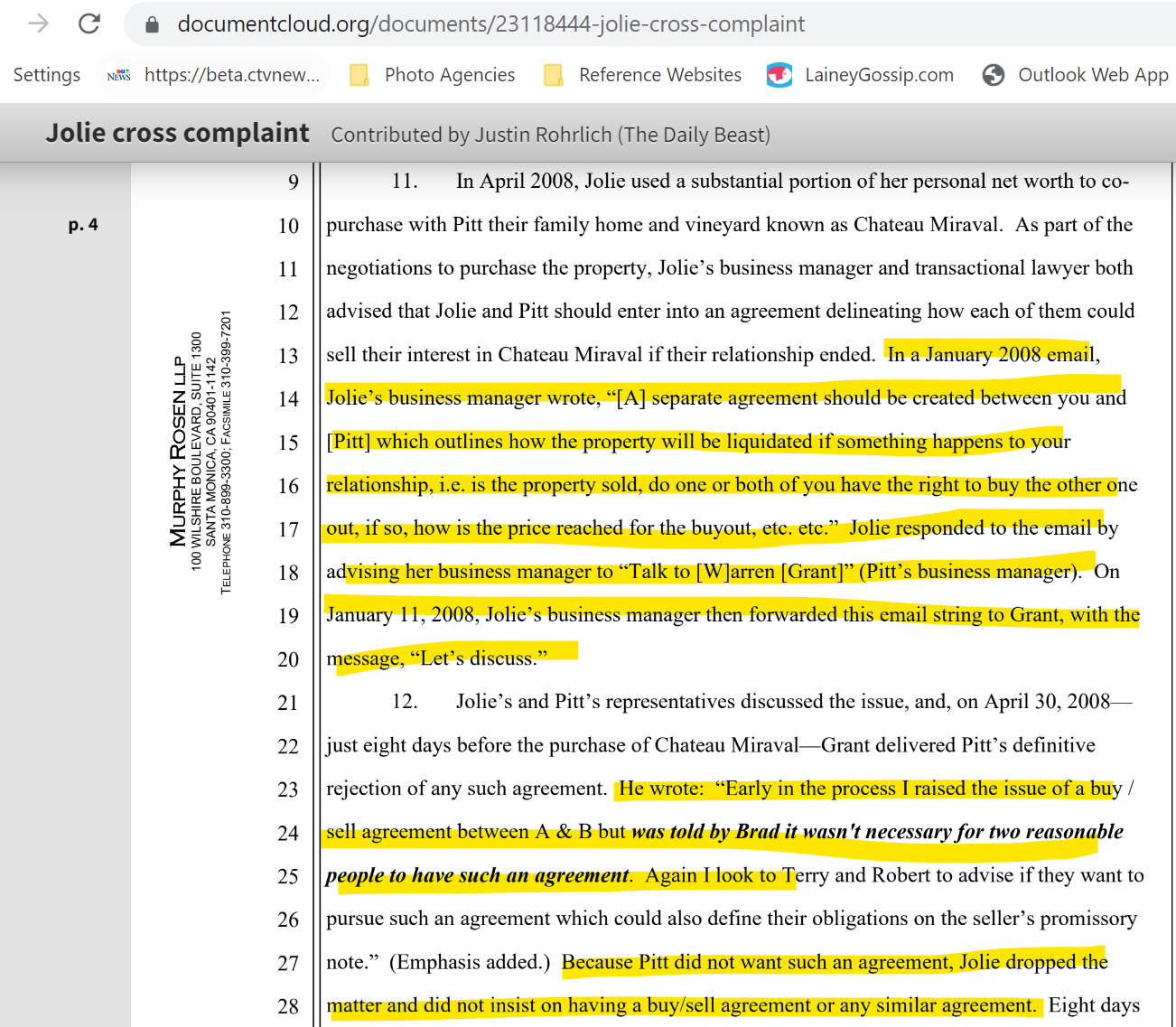Click the 'p. 4' page label
This screenshot has width=1176, height=1027.
83,224
